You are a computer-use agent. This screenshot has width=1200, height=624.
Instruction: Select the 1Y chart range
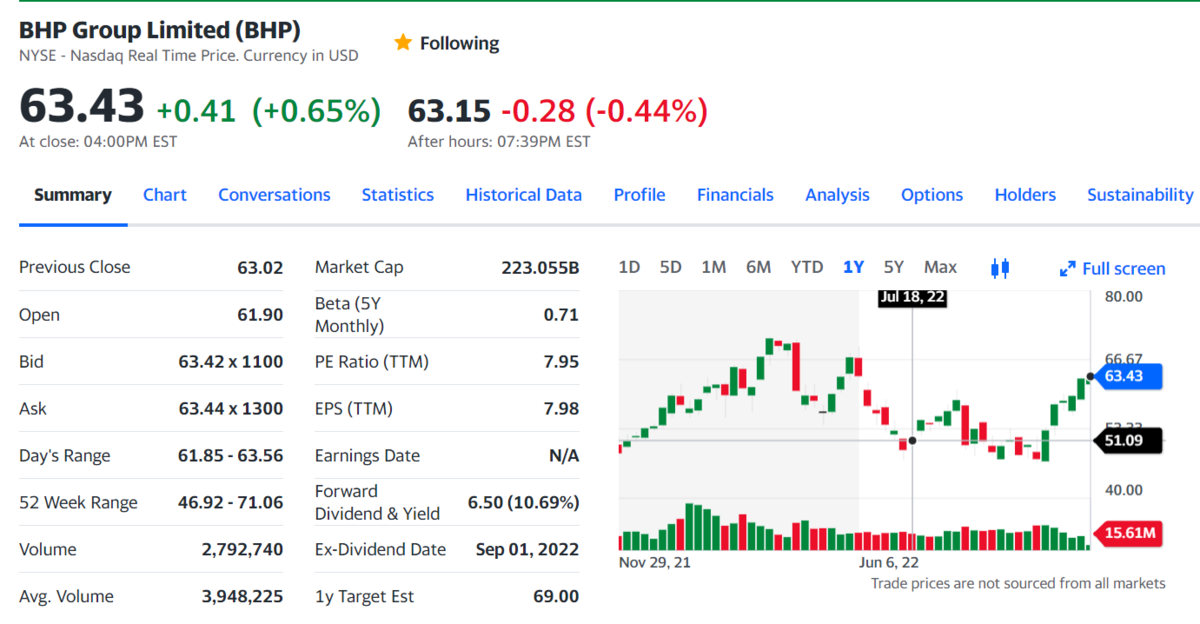point(853,267)
